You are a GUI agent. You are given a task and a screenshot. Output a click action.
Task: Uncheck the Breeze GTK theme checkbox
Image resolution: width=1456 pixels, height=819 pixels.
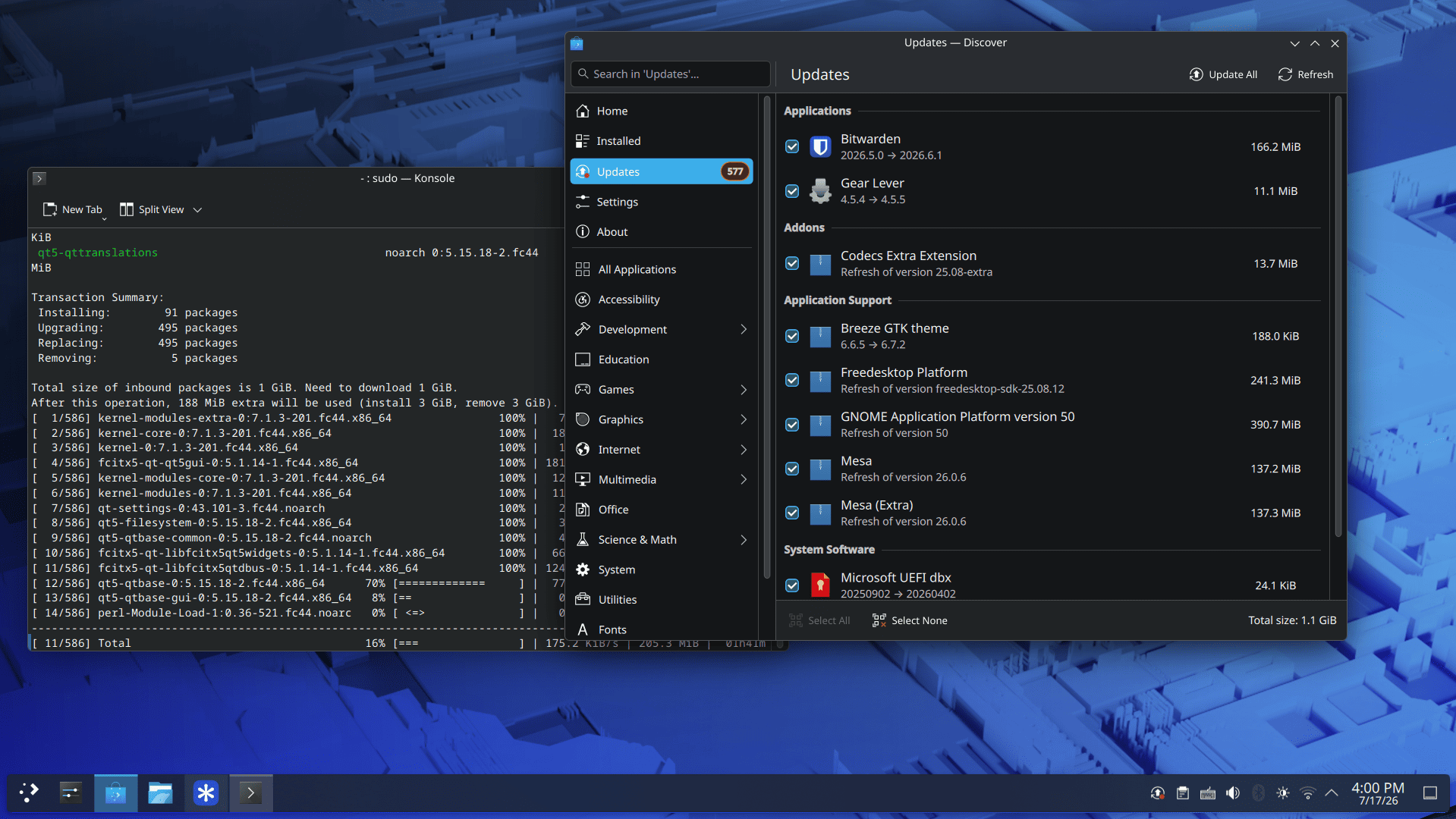pos(792,336)
